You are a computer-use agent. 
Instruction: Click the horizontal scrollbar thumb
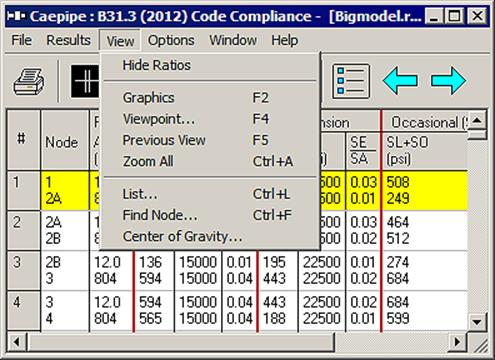181,342
